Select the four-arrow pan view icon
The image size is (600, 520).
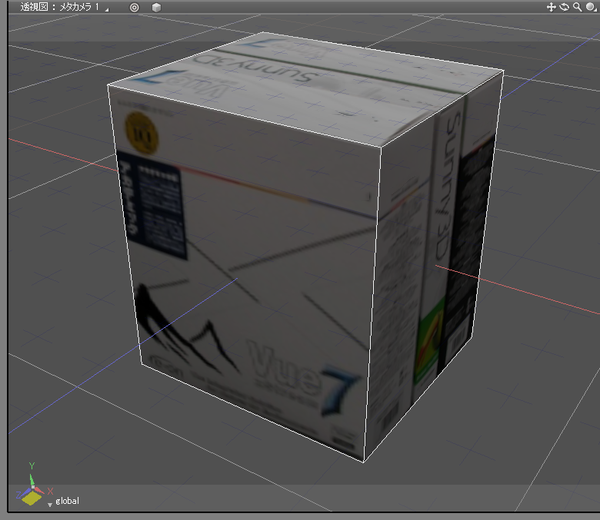point(551,7)
